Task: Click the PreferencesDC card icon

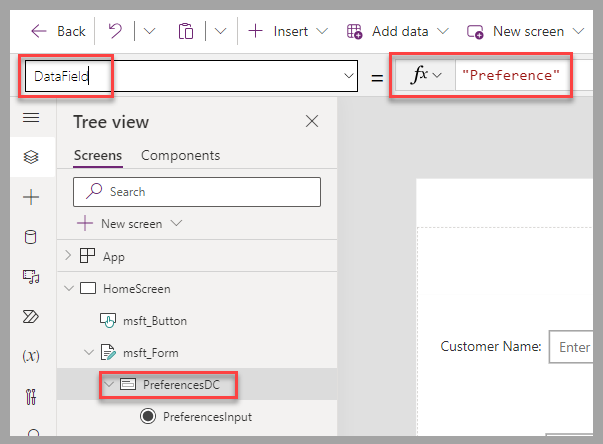Action: pos(128,384)
